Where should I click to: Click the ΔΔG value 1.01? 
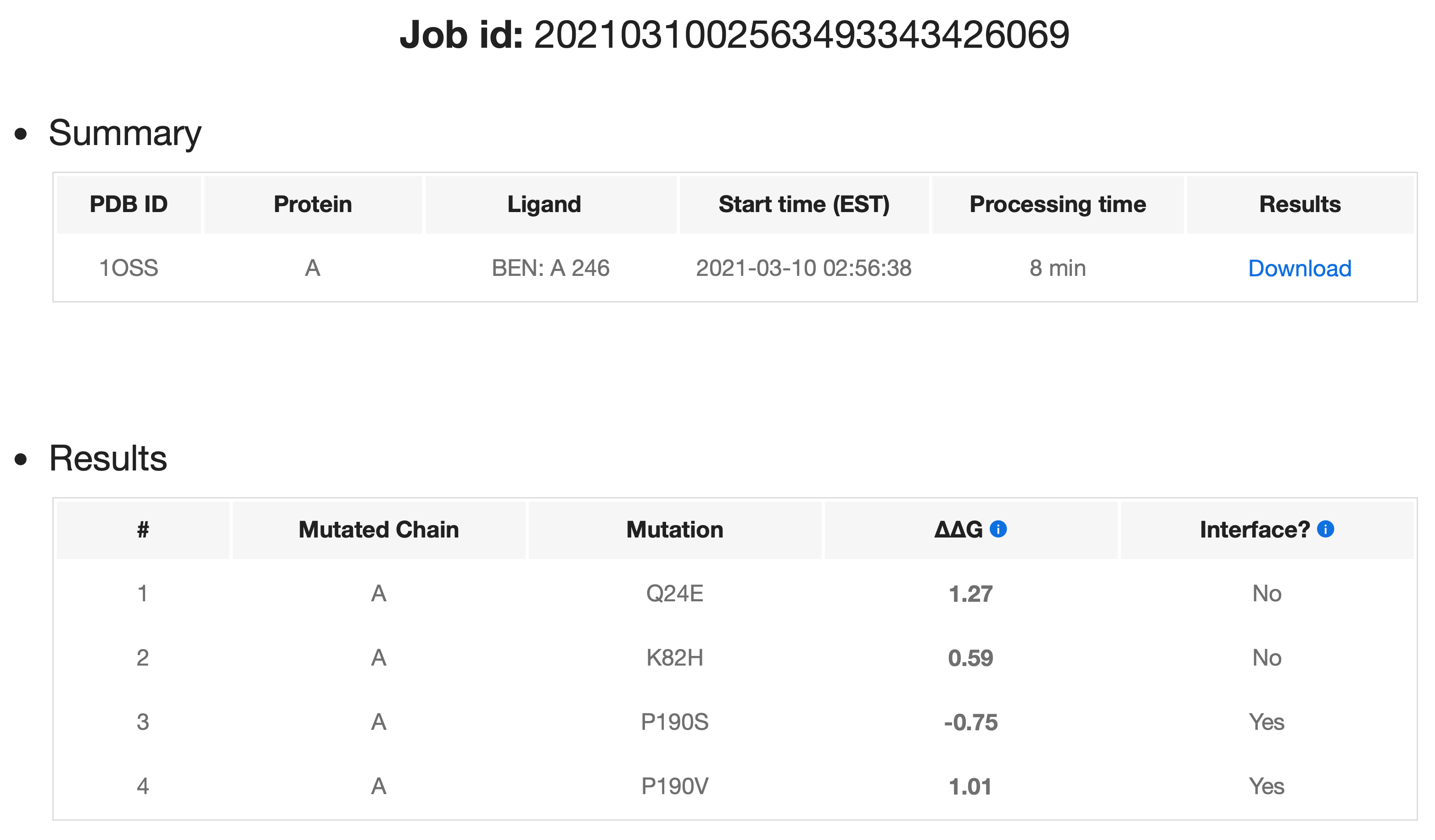[971, 787]
